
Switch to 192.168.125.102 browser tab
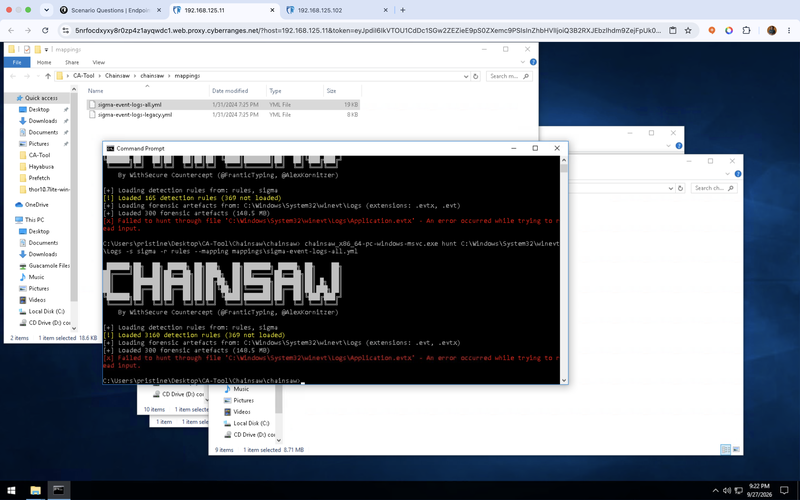pyautogui.click(x=337, y=10)
